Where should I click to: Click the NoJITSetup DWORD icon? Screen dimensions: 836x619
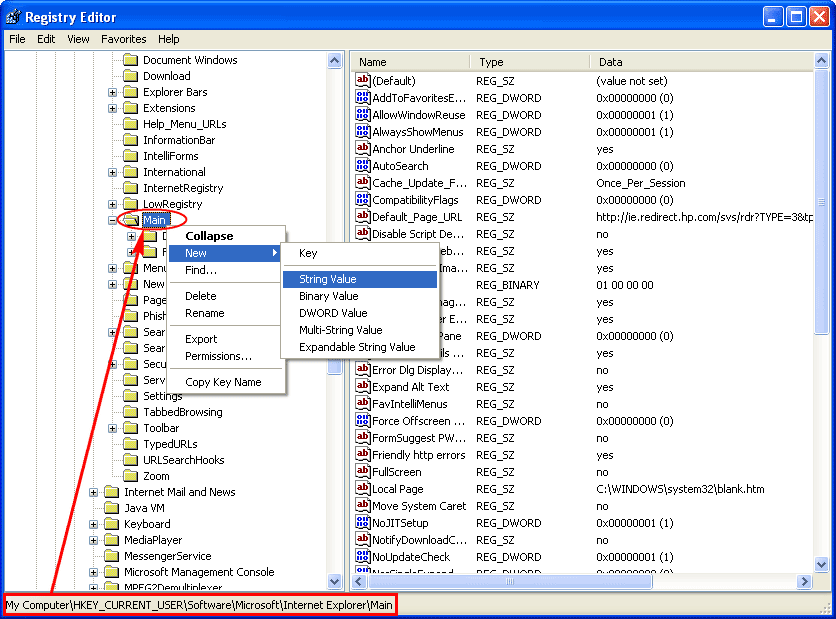pyautogui.click(x=363, y=522)
